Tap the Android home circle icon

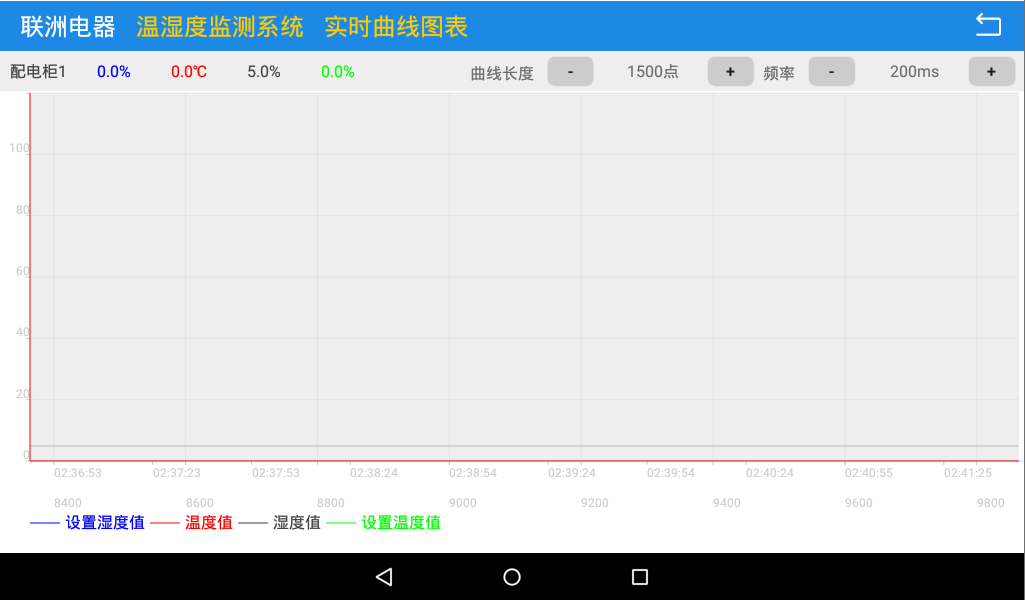(511, 576)
